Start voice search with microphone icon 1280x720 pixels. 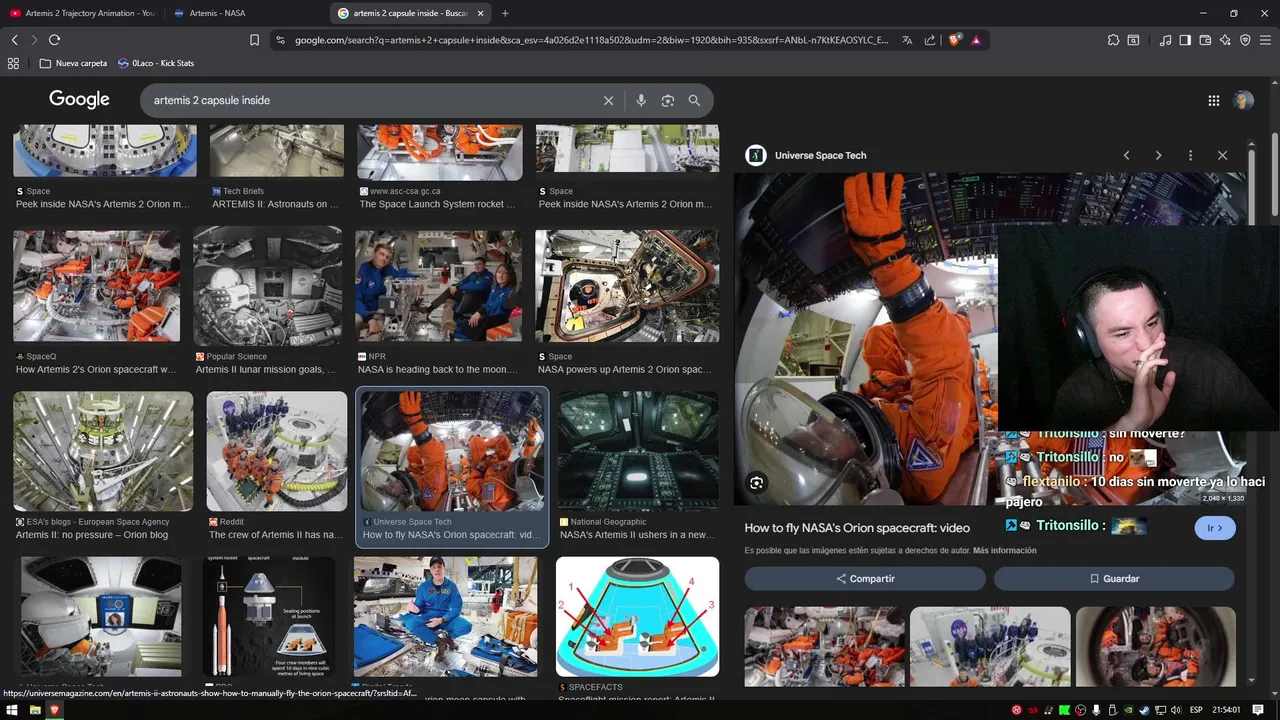[641, 100]
